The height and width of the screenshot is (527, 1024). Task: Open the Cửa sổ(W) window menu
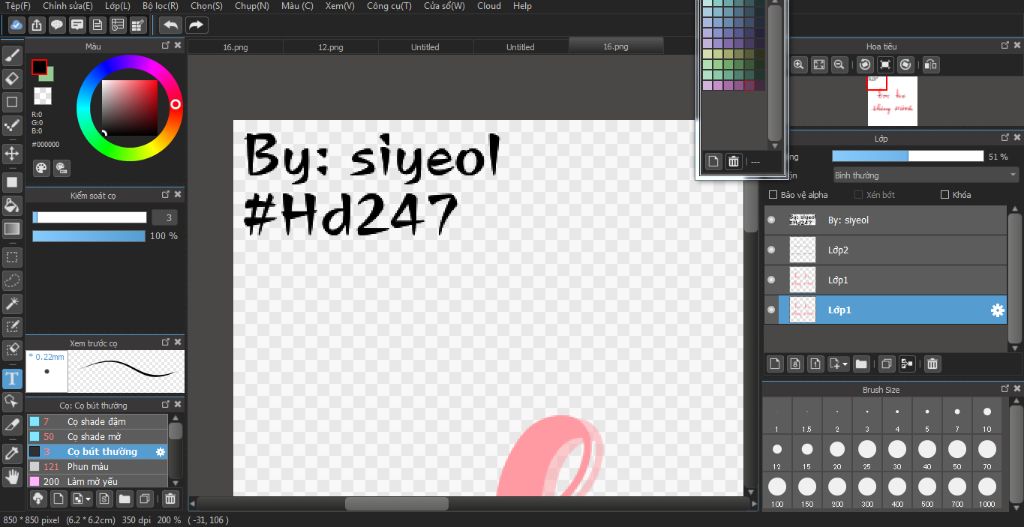(x=444, y=6)
